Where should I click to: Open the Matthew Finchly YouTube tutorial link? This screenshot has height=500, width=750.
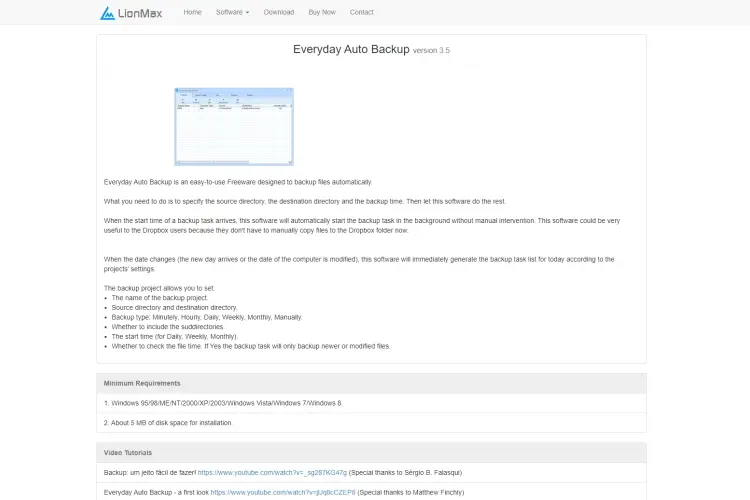[283, 492]
